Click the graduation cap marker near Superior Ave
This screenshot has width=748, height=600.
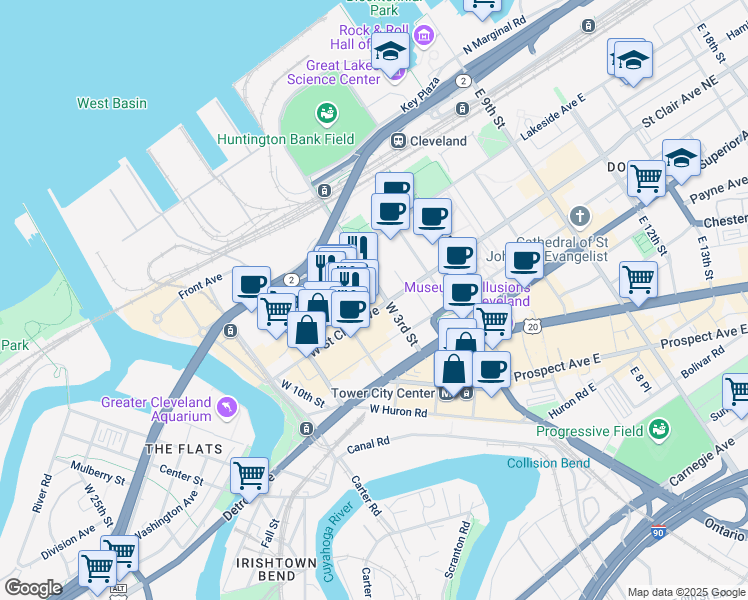click(x=681, y=158)
